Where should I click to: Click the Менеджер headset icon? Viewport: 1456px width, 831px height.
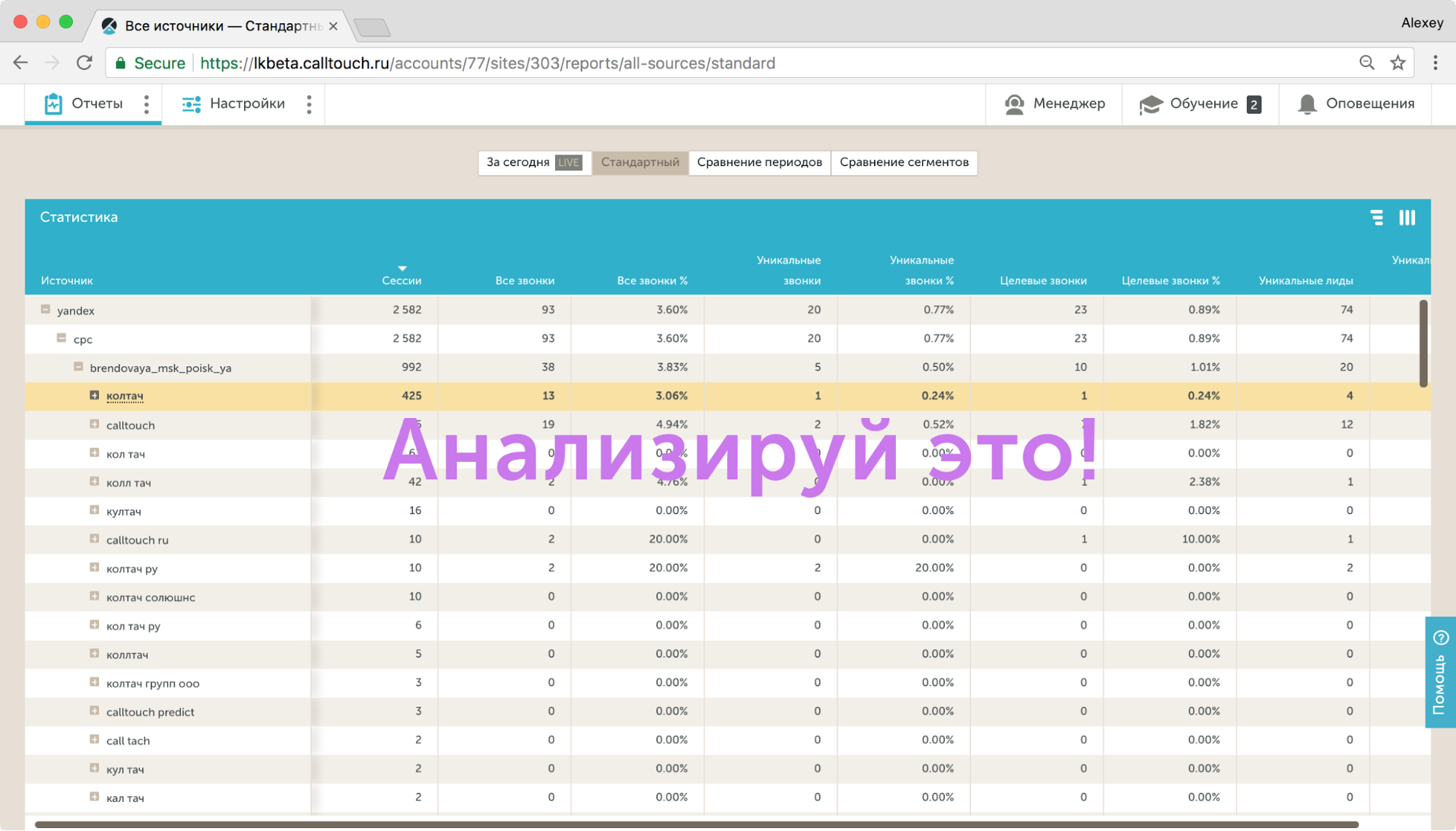(1014, 104)
